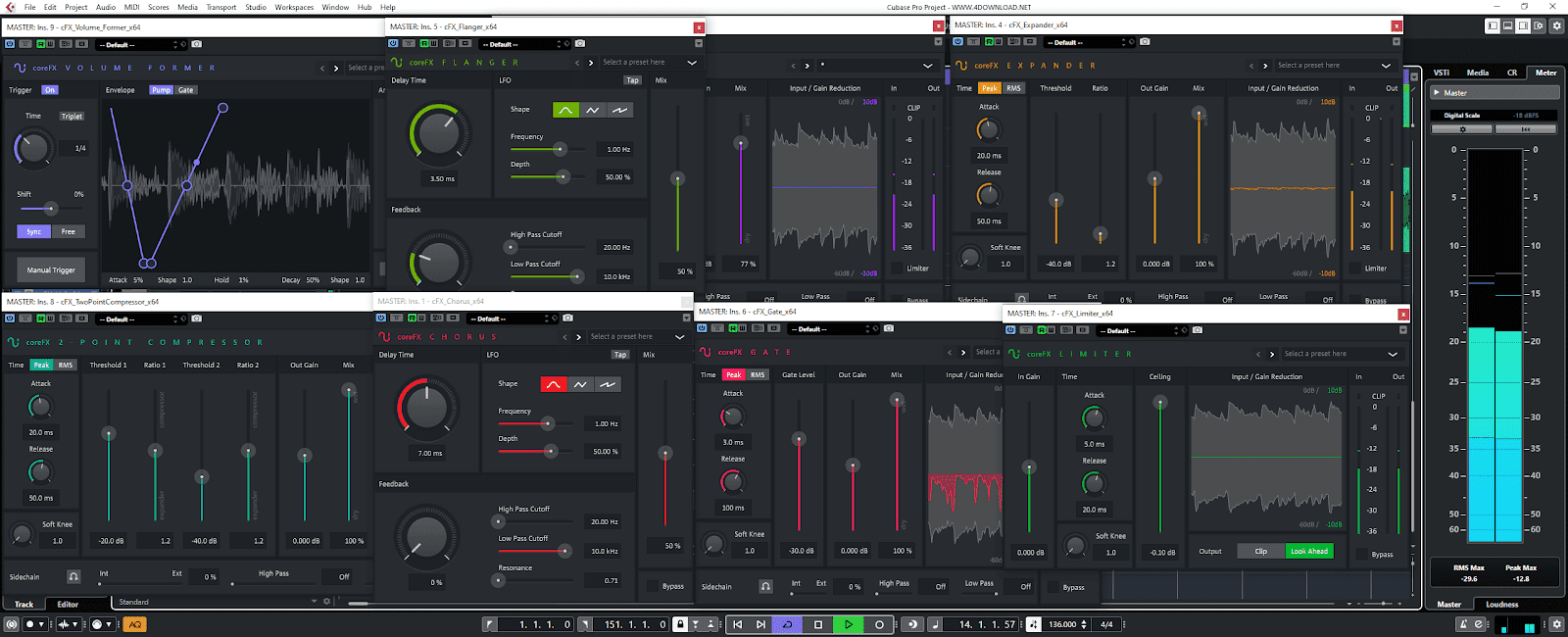Open project window settings gear
Viewport: 1568px width, 637px height.
[1556, 26]
